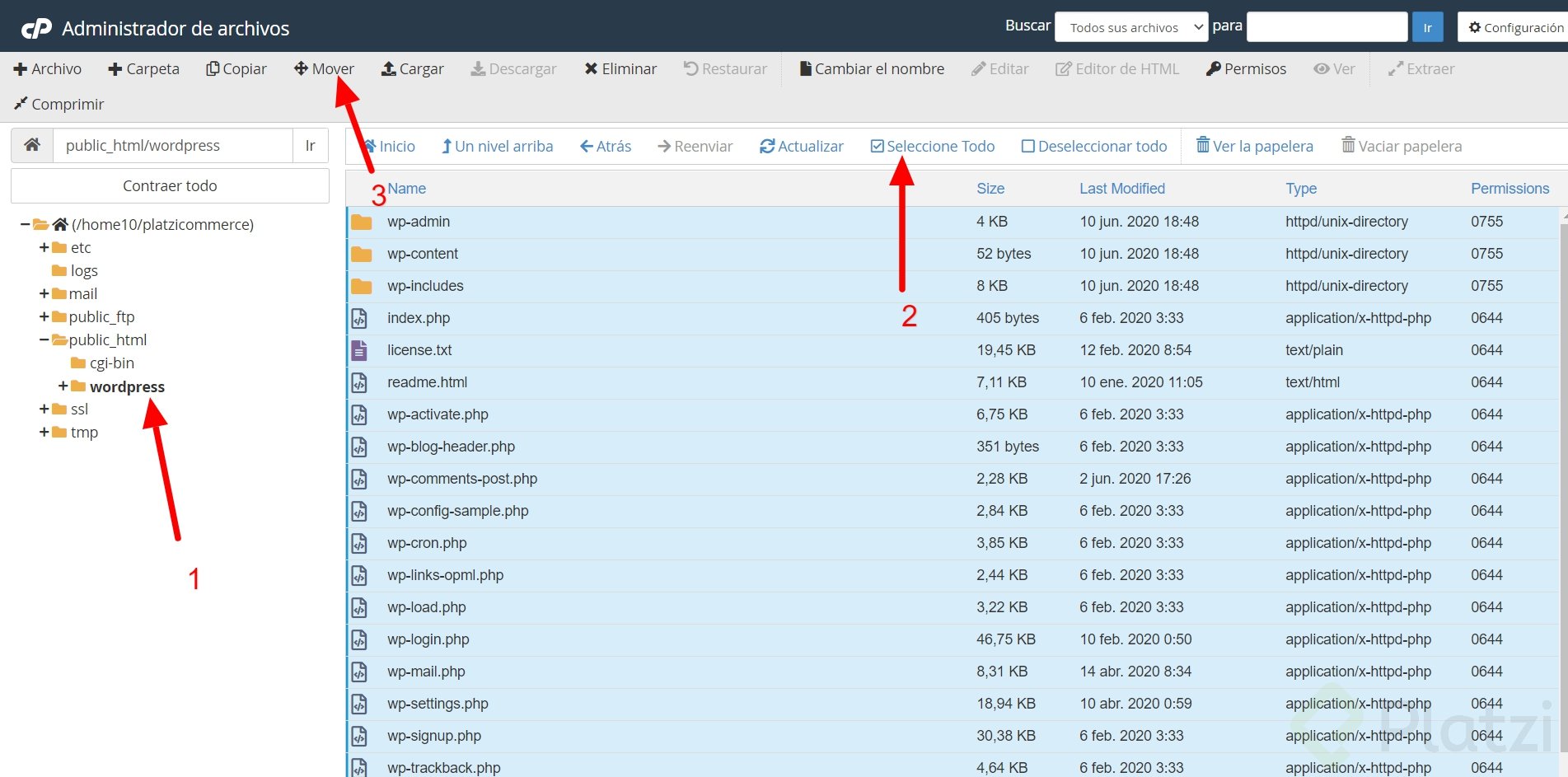Click the wp-includes folder icon
The image size is (1568, 777).
pyautogui.click(x=361, y=287)
